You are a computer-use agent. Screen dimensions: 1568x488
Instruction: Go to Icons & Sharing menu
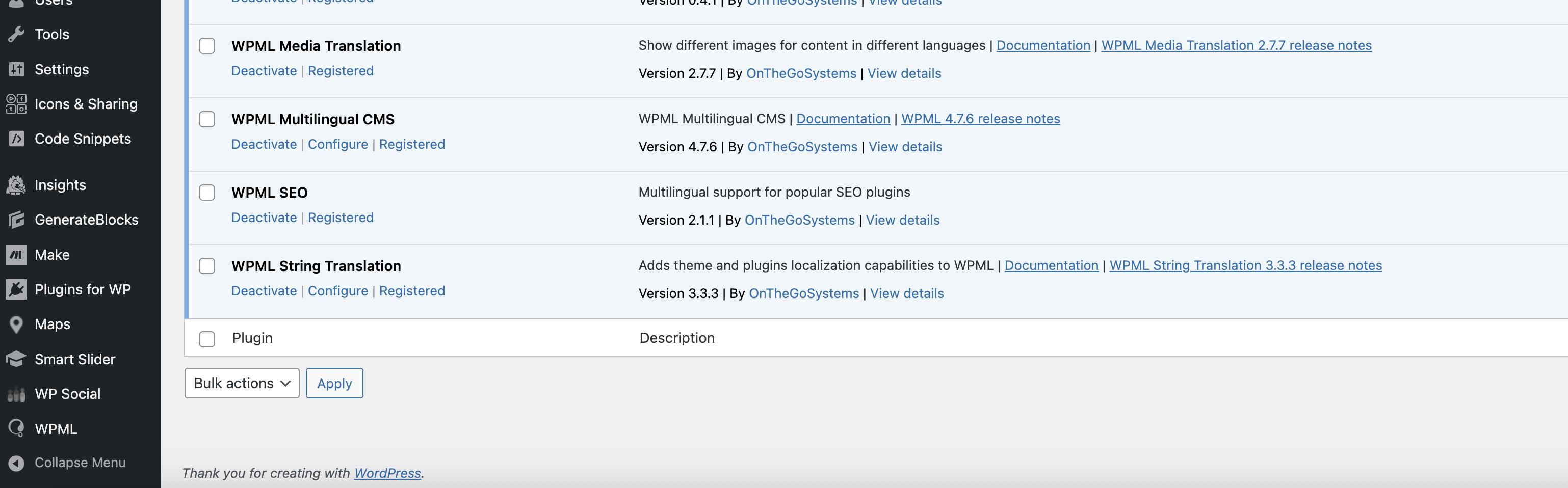click(86, 104)
